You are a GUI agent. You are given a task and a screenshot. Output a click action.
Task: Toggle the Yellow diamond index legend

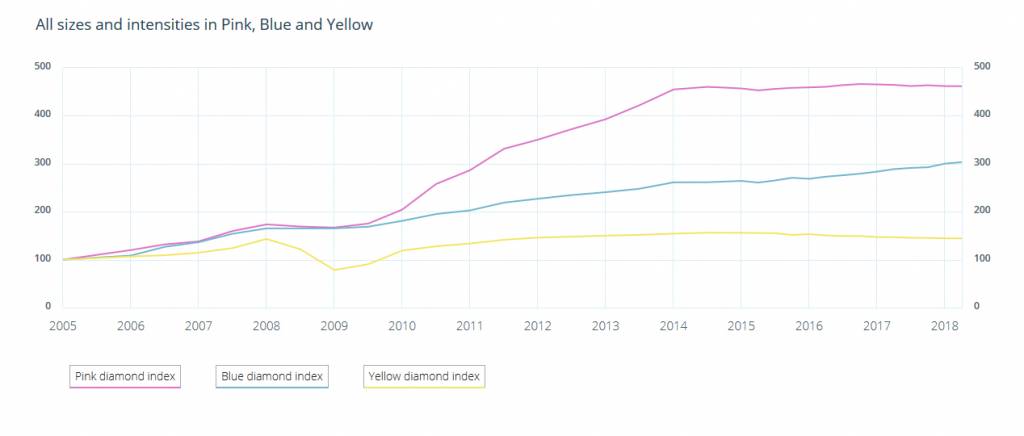pyautogui.click(x=424, y=377)
